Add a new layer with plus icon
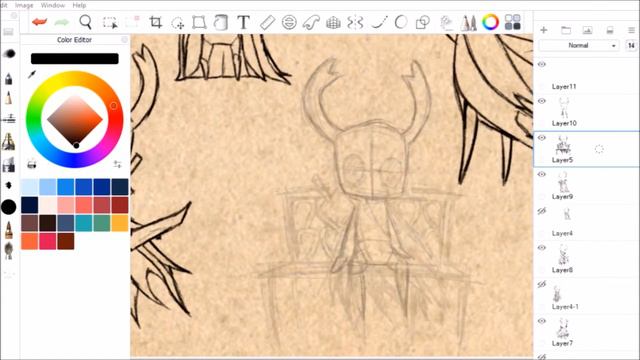Screen dimensions: 640x360 (x=544, y=30)
